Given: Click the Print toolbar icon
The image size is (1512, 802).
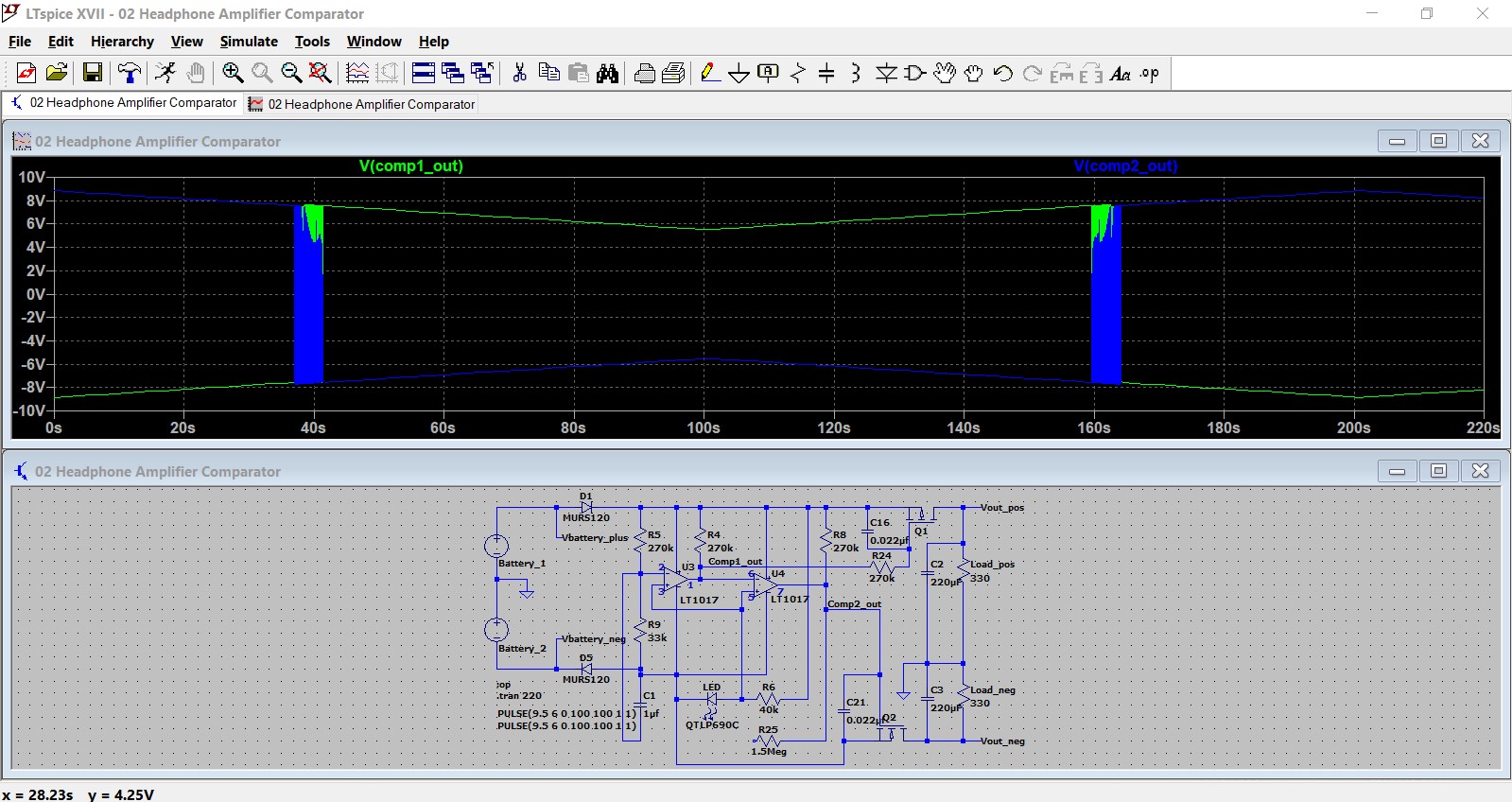Looking at the screenshot, I should point(674,73).
